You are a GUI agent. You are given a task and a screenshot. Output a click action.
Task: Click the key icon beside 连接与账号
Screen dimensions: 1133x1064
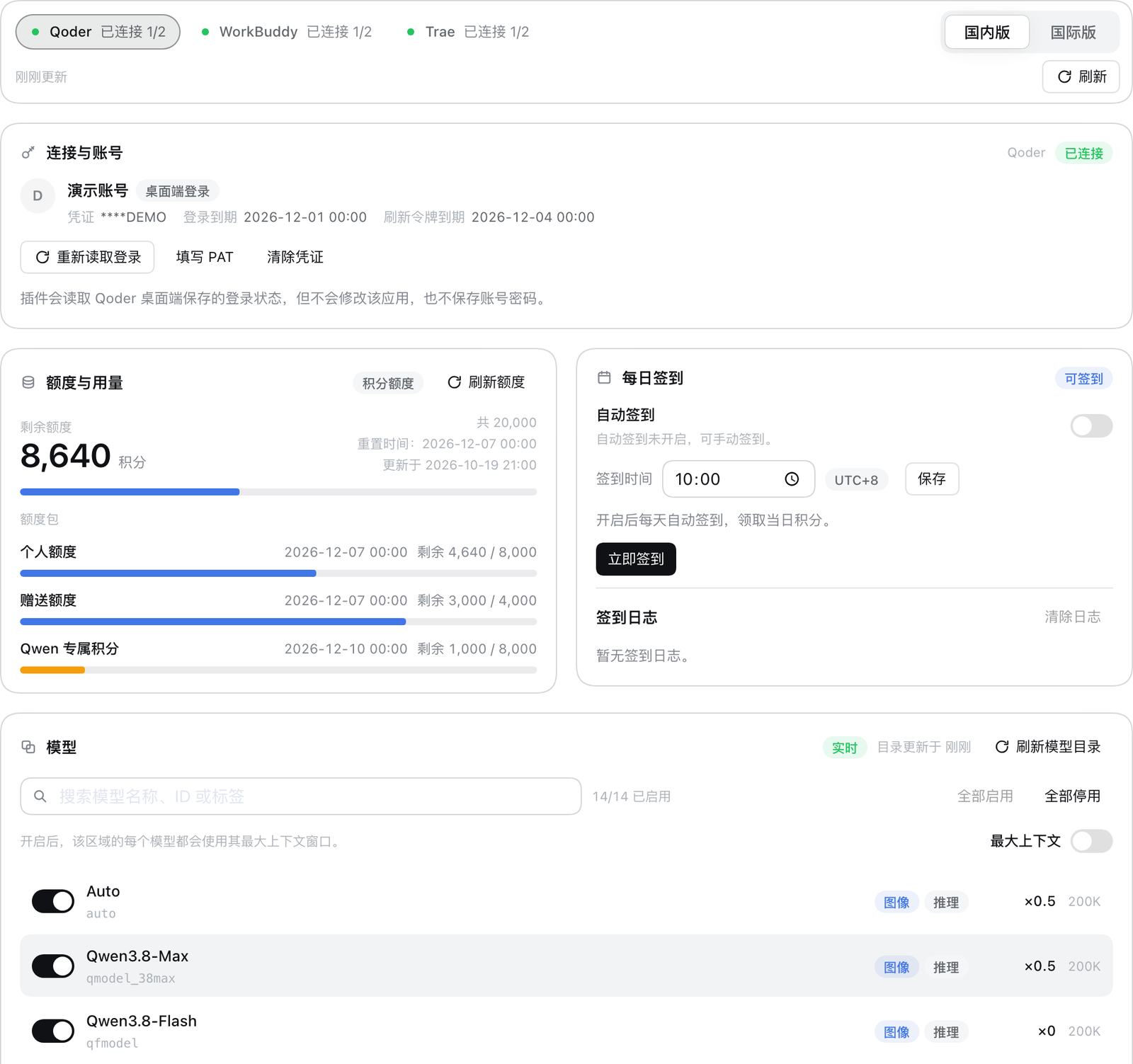[x=28, y=153]
